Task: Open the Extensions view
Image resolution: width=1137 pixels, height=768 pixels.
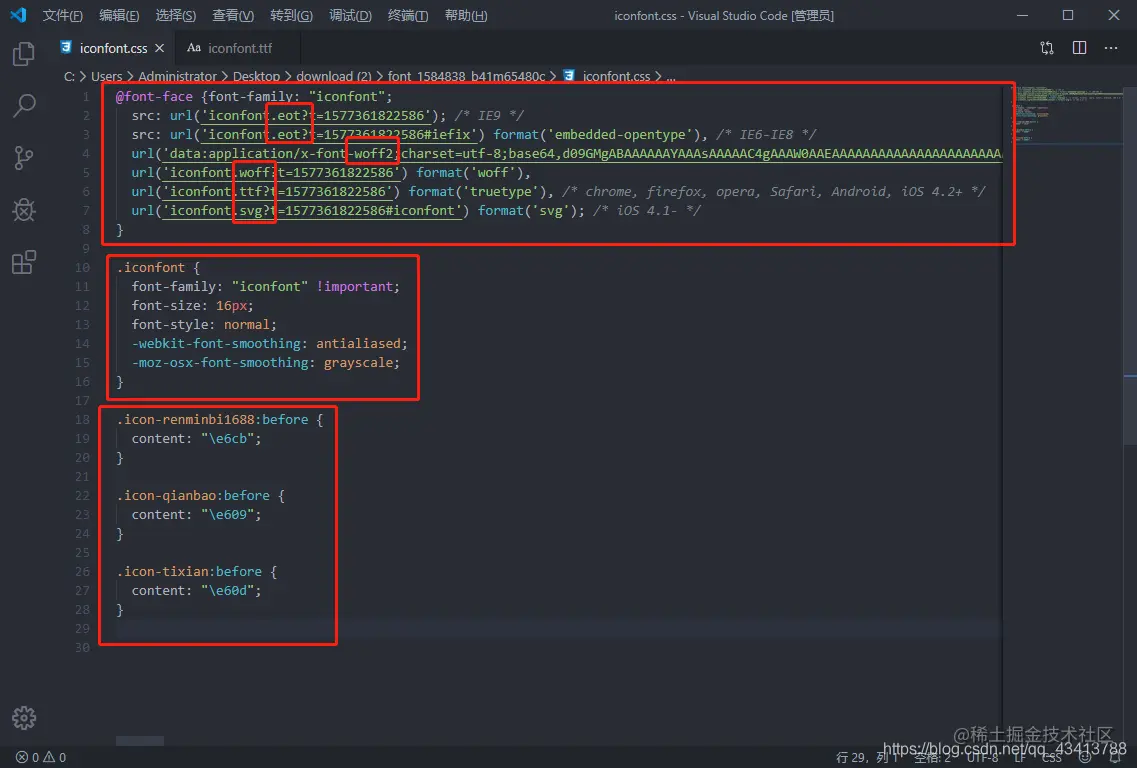Action: [24, 262]
